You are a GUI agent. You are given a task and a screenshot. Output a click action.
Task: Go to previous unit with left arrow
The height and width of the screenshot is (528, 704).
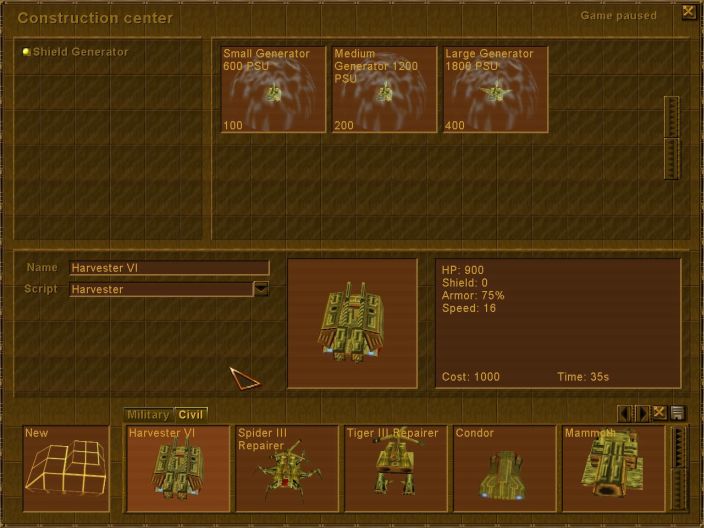pos(625,413)
